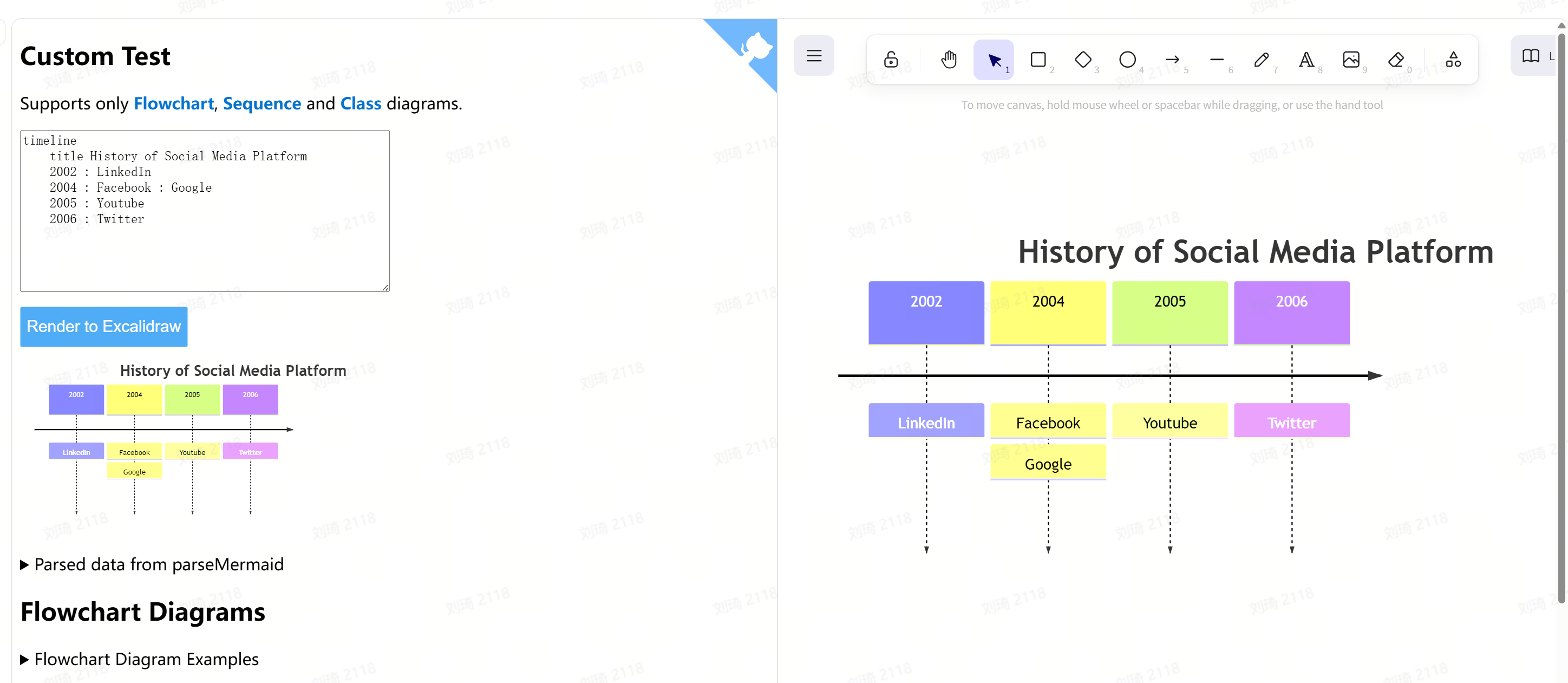
Task: Click Render to Excalidraw button
Action: [x=103, y=327]
